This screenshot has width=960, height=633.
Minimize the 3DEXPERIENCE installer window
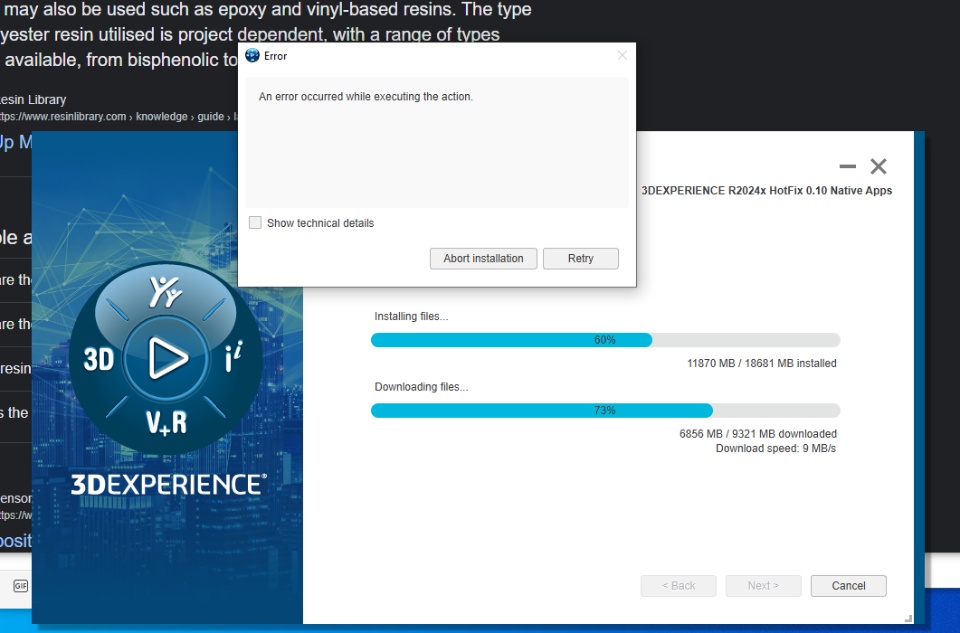(x=847, y=166)
